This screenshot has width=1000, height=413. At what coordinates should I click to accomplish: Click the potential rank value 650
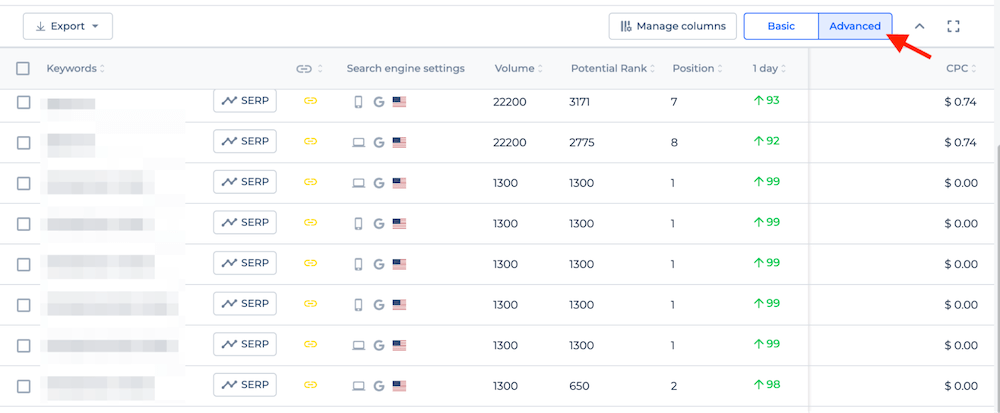[579, 386]
